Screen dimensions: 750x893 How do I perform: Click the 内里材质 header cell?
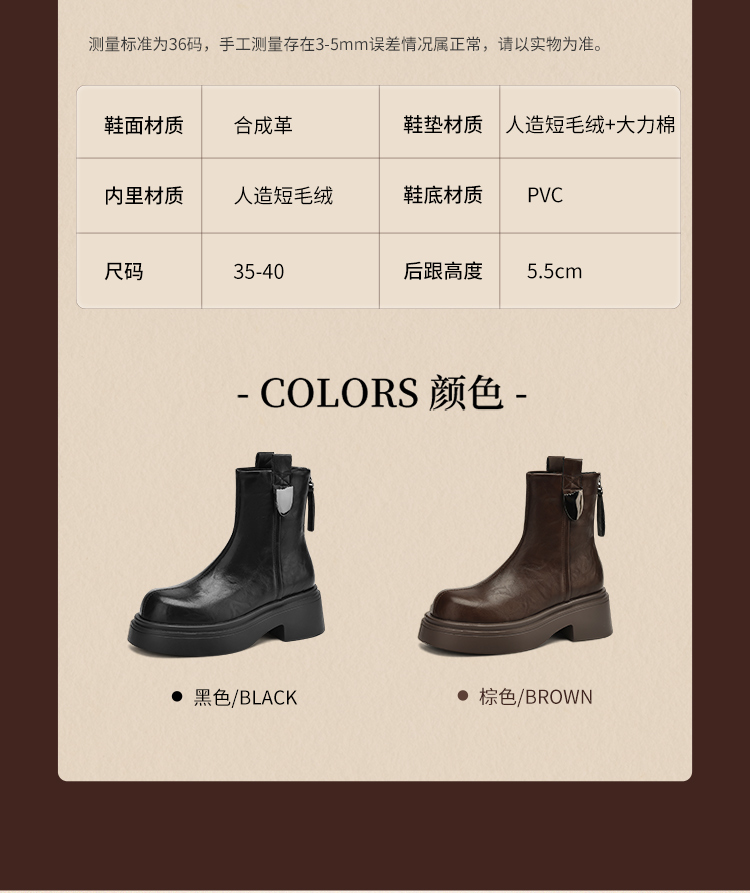(x=140, y=195)
